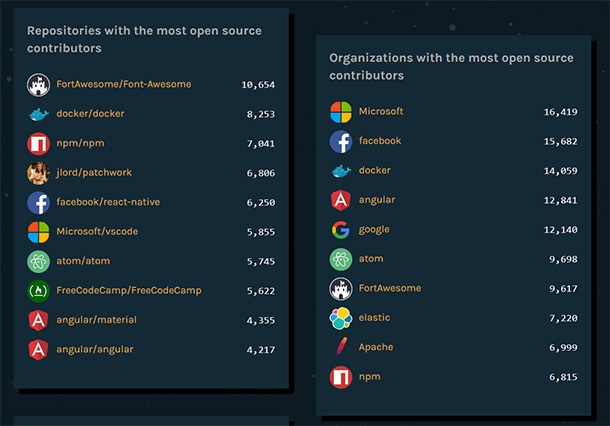The height and width of the screenshot is (426, 610).
Task: Click the atom logo in organizations list
Action: pos(341,259)
